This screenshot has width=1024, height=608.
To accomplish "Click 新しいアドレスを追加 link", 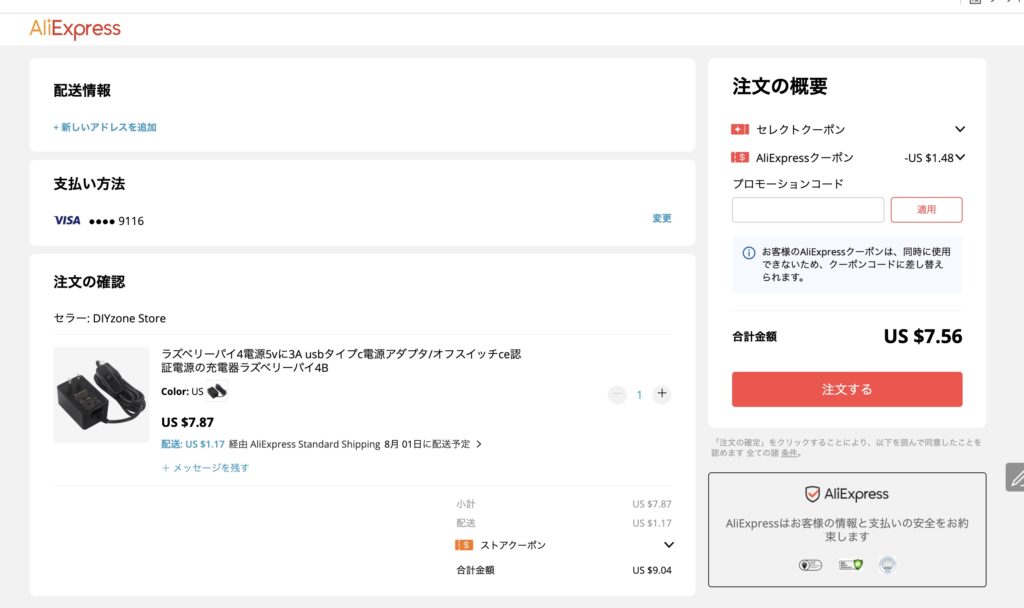I will [105, 127].
